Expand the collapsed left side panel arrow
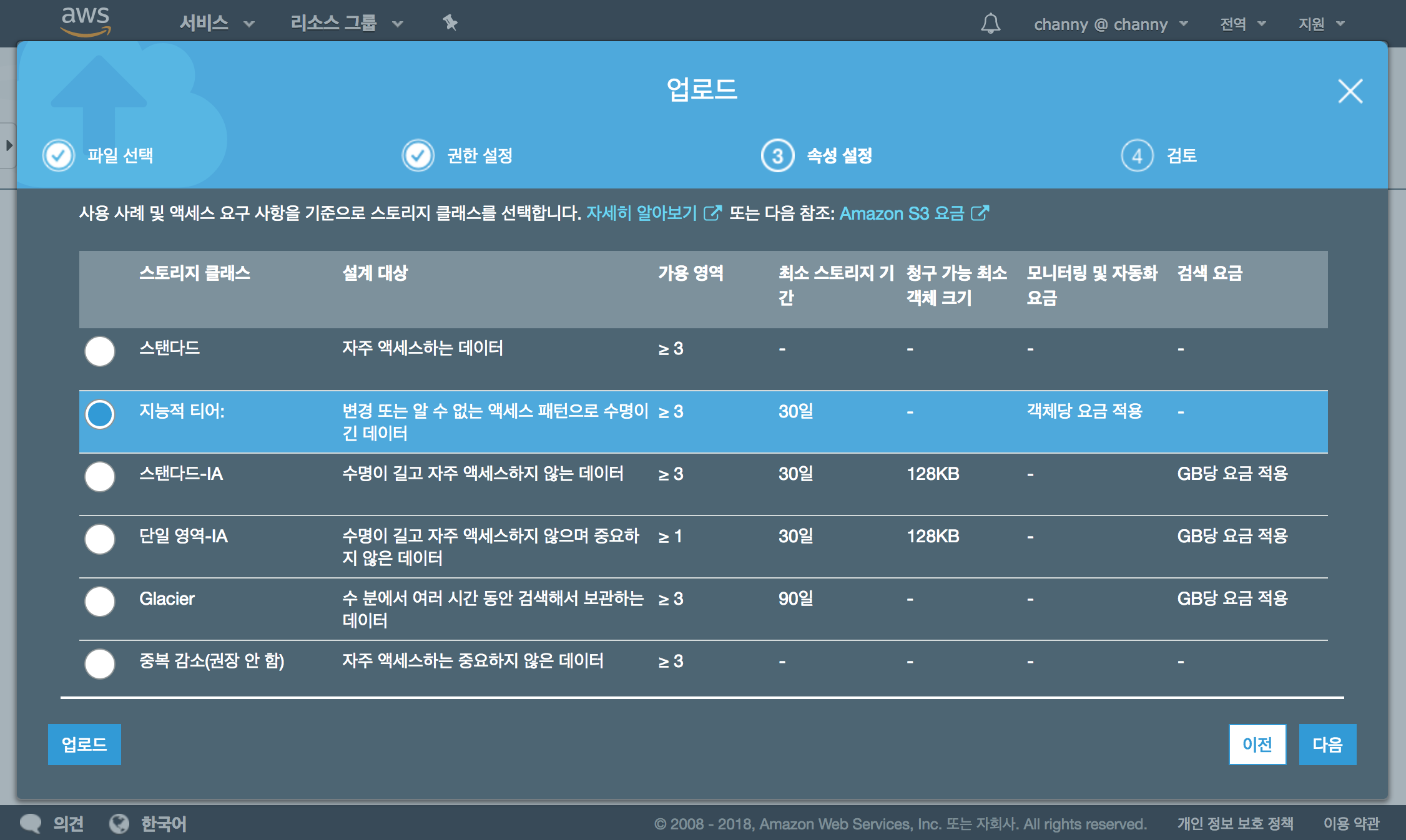 point(8,145)
